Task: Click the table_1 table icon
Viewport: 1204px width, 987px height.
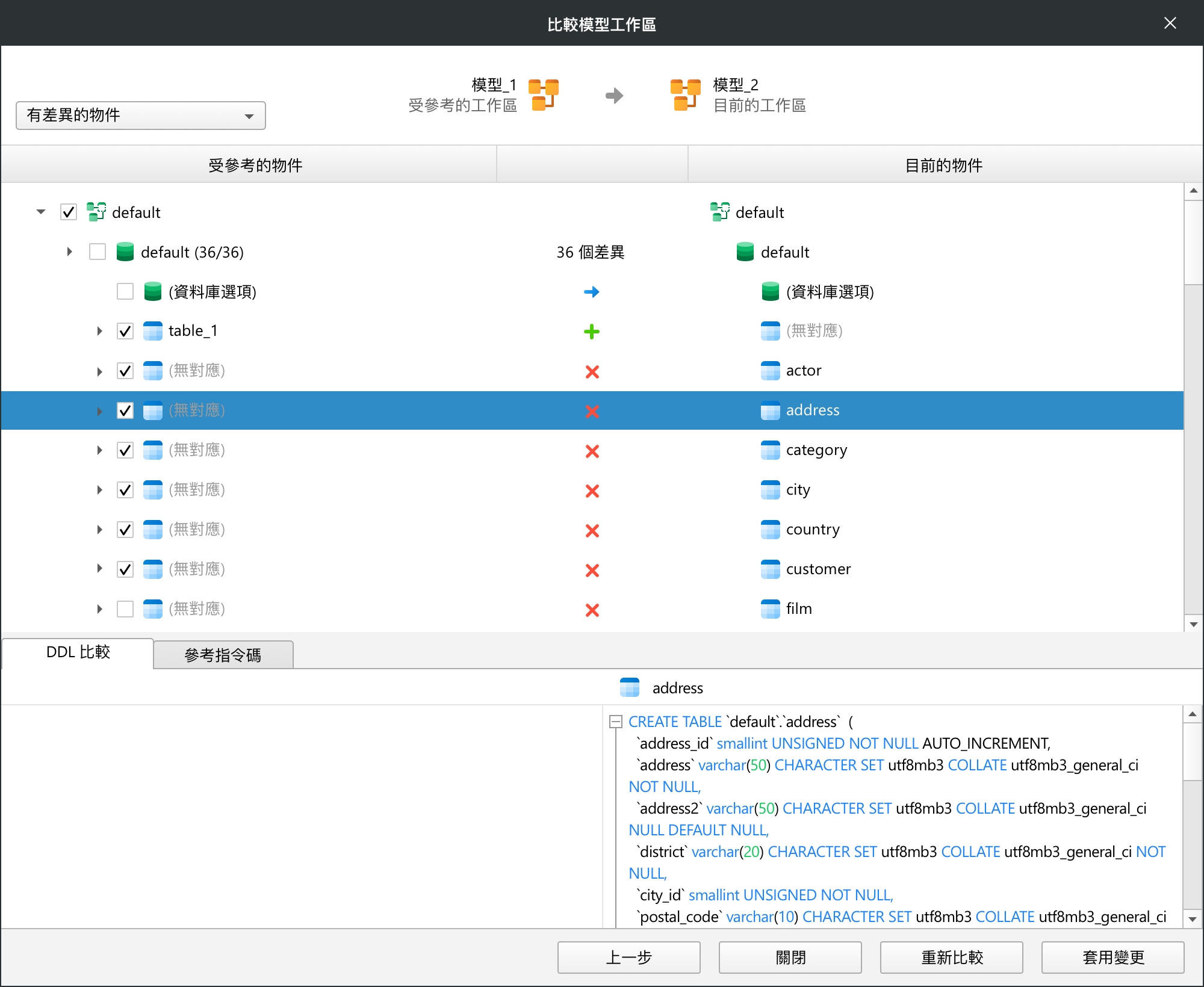Action: pyautogui.click(x=153, y=331)
